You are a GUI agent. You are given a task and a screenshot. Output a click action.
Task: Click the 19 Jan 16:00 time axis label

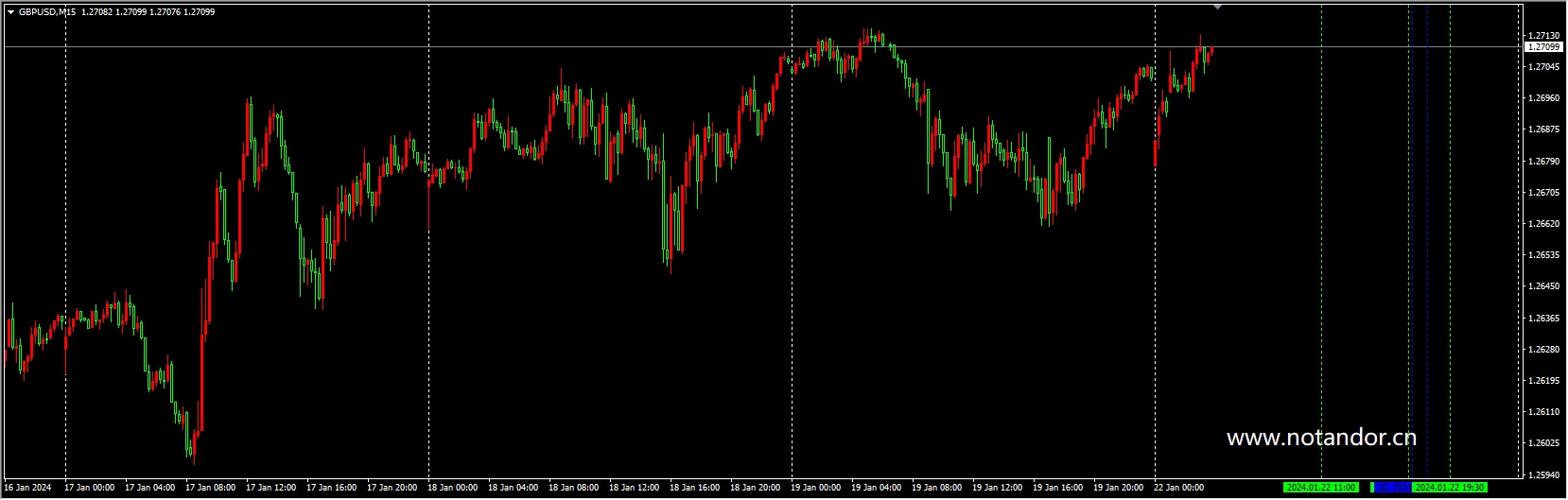pos(1058,488)
